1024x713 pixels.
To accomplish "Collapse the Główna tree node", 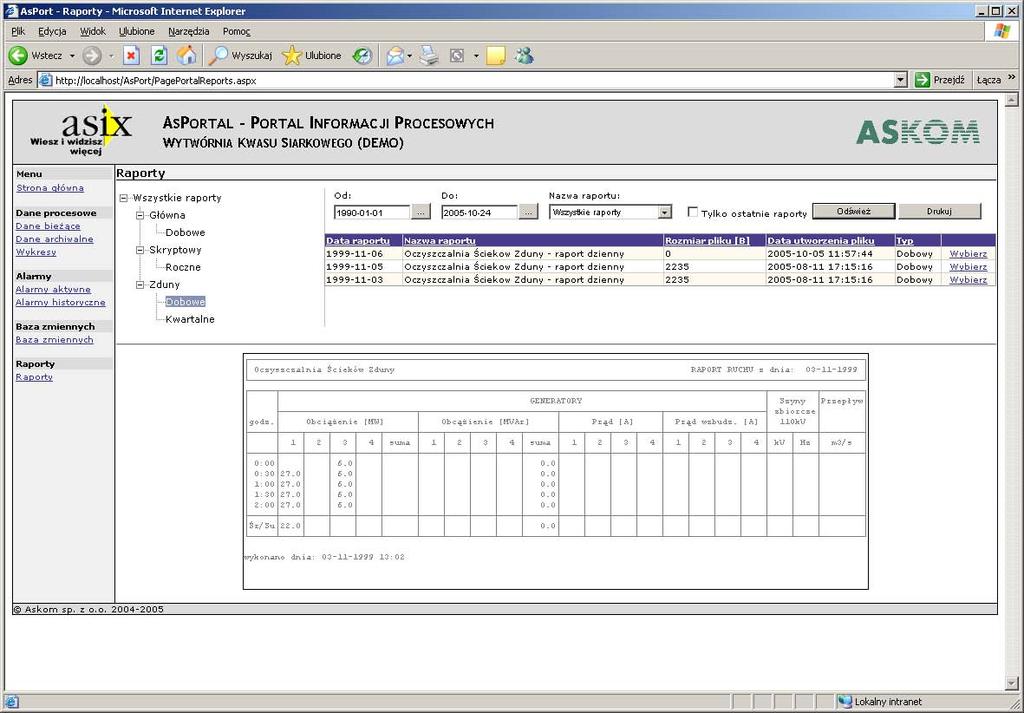I will click(140, 215).
